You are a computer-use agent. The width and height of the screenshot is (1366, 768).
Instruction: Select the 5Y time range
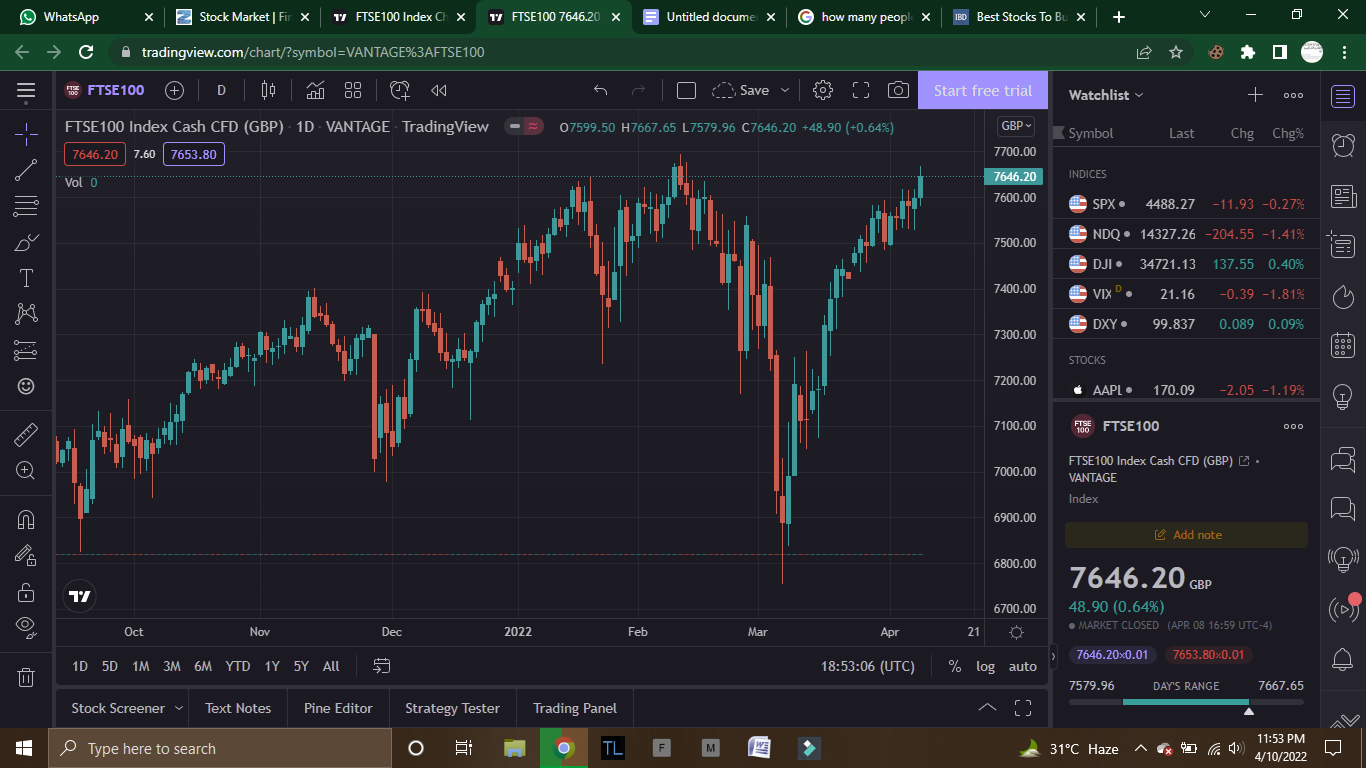(x=301, y=666)
